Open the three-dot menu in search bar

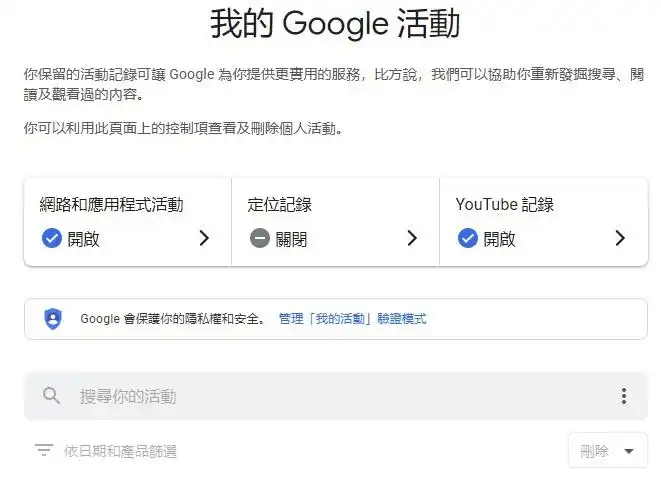(623, 396)
